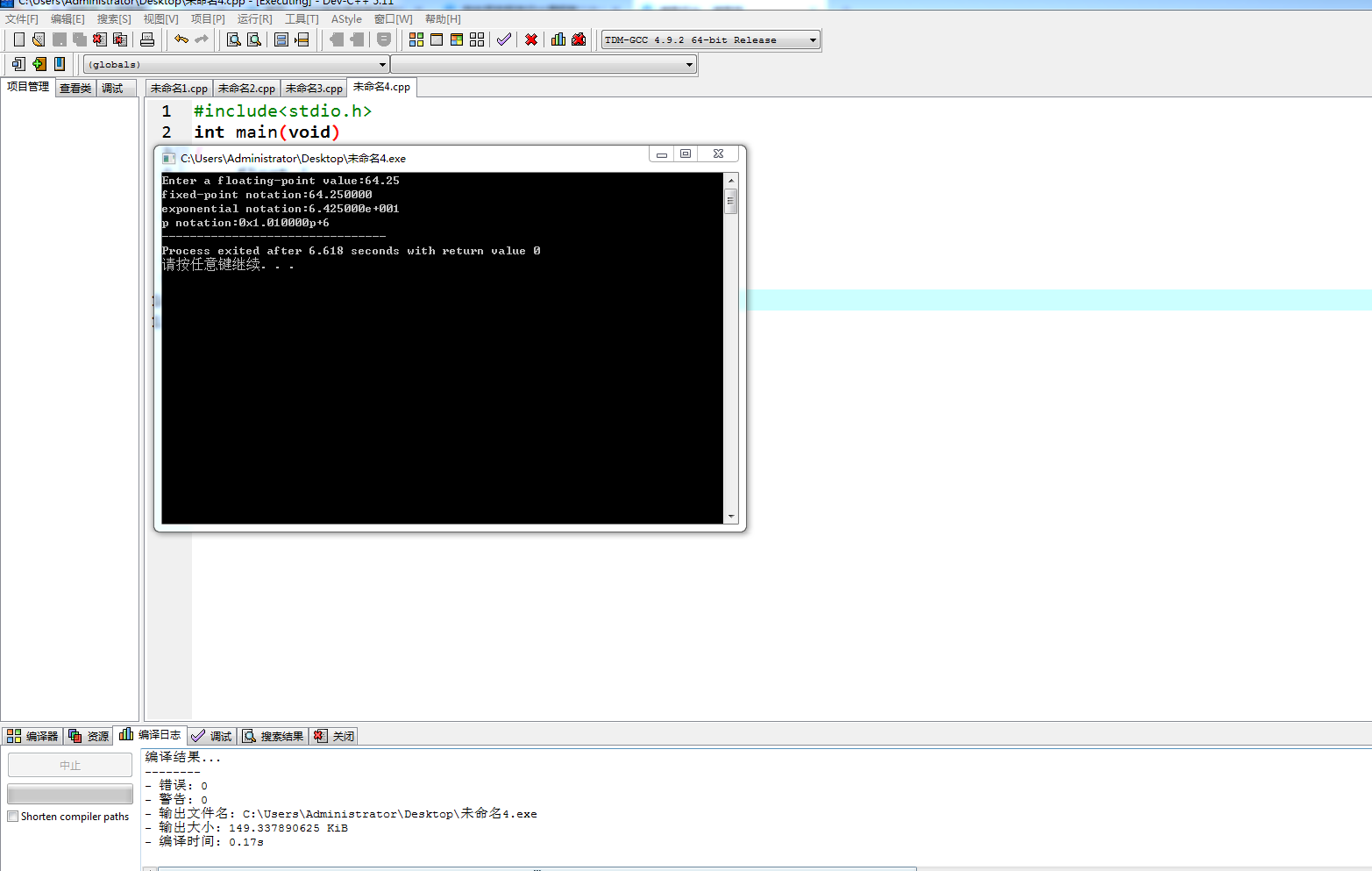Open the 搜索结果 bottom panel tab
The height and width of the screenshot is (871, 1372).
[x=273, y=736]
